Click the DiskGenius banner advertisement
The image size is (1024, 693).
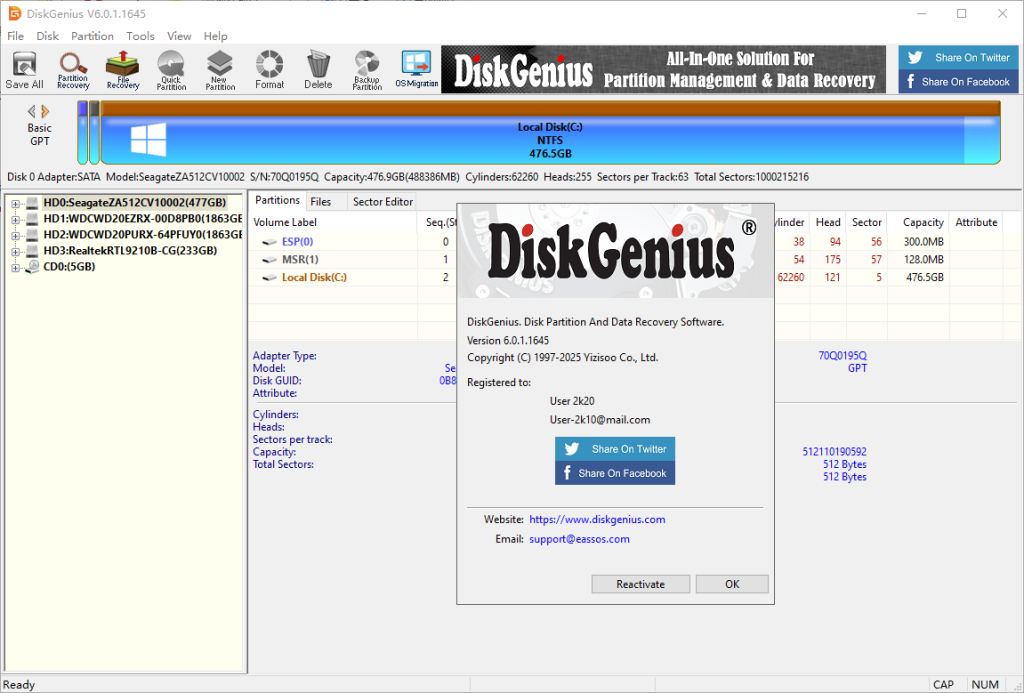pos(664,69)
